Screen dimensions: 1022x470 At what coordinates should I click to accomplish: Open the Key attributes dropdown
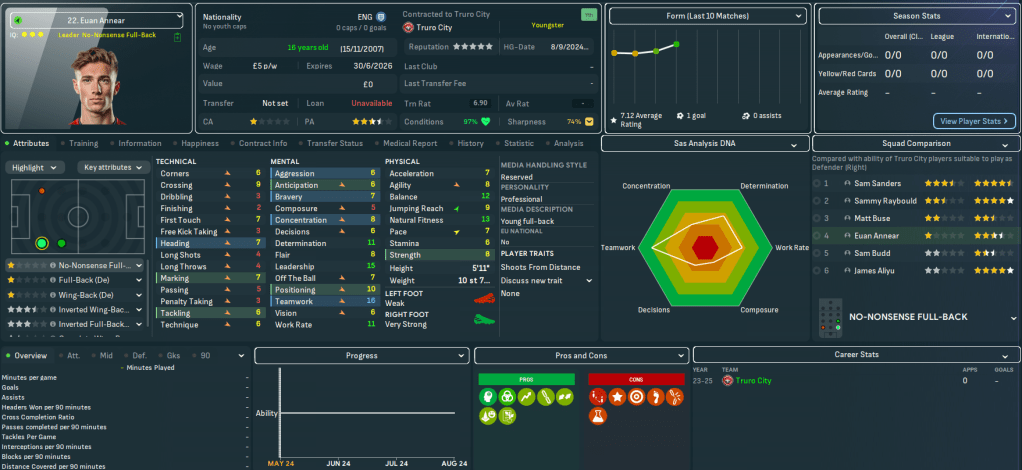click(111, 167)
